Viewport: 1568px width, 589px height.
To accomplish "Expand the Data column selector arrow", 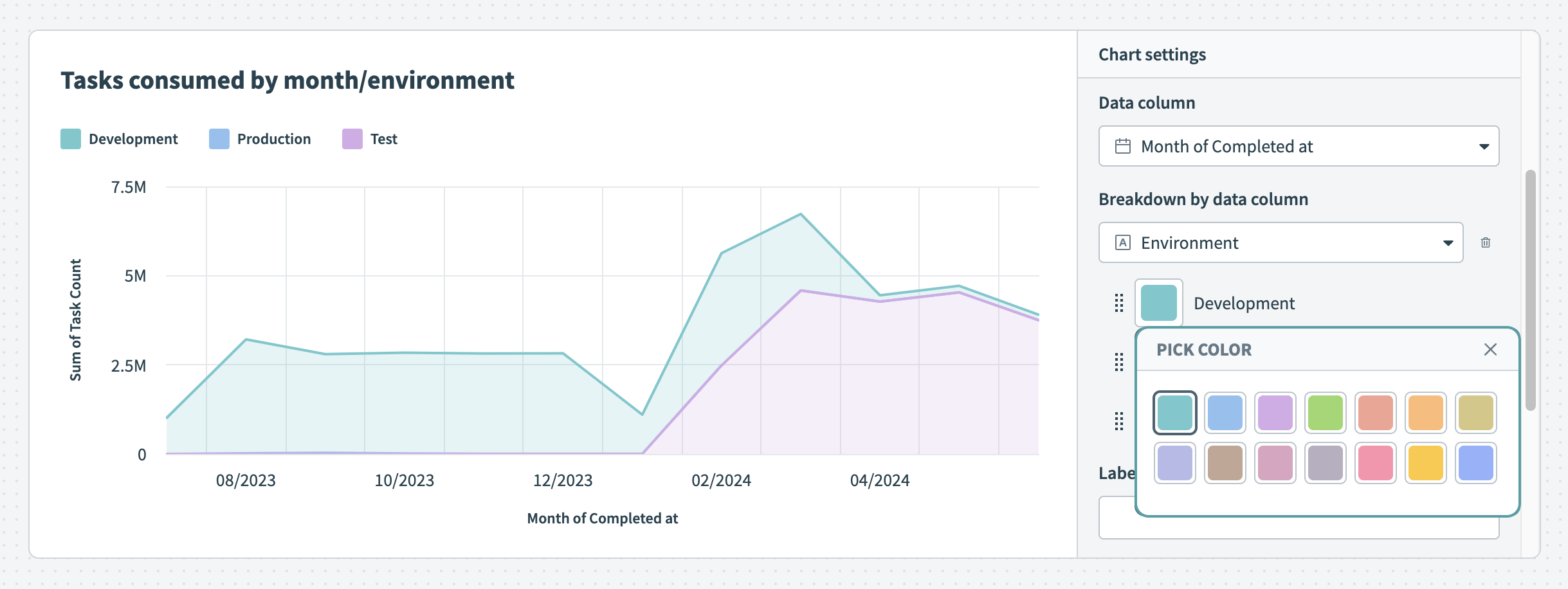I will [1485, 146].
